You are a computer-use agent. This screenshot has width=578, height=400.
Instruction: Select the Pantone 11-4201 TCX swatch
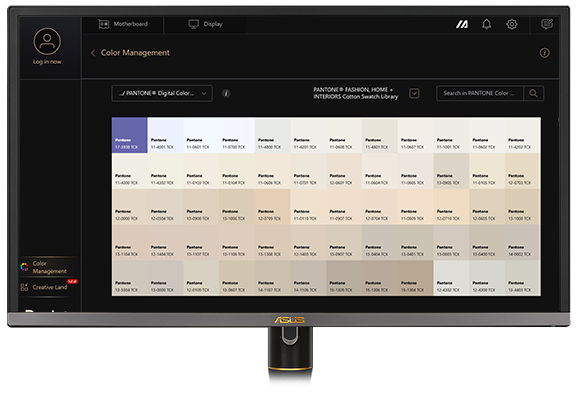coord(308,135)
